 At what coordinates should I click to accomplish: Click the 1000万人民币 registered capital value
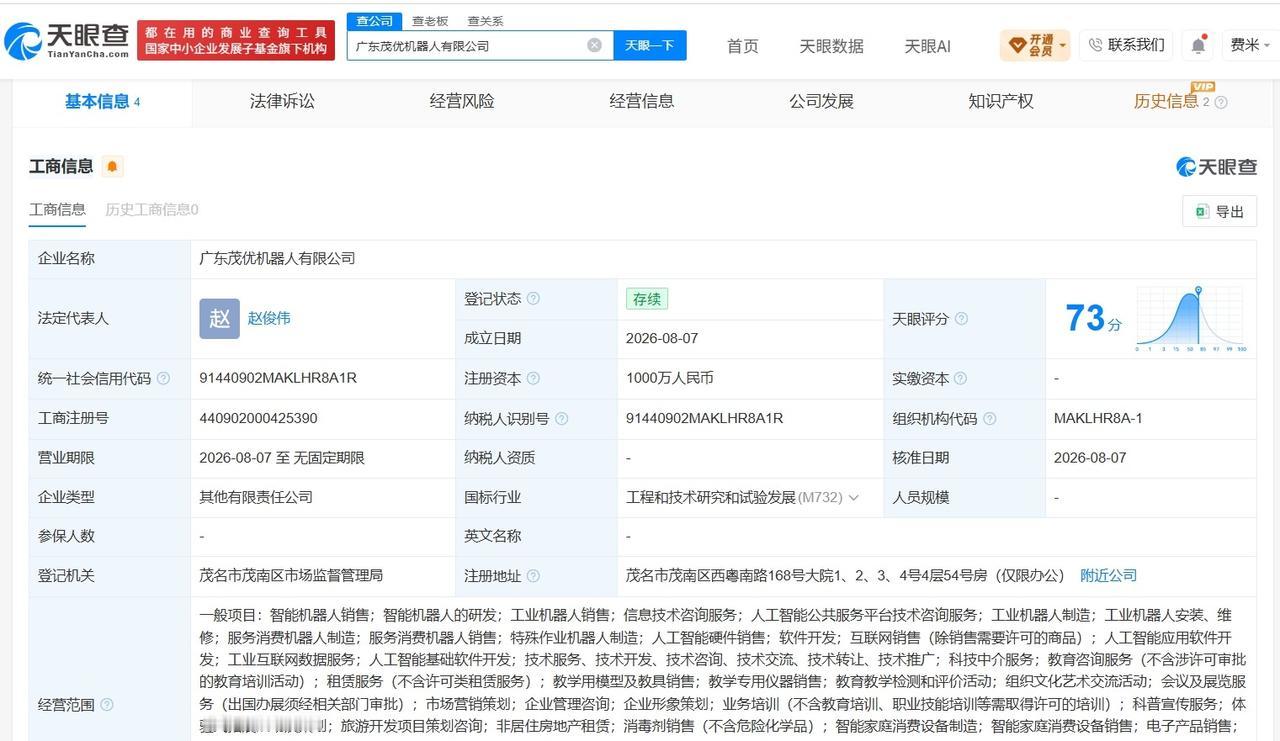670,378
